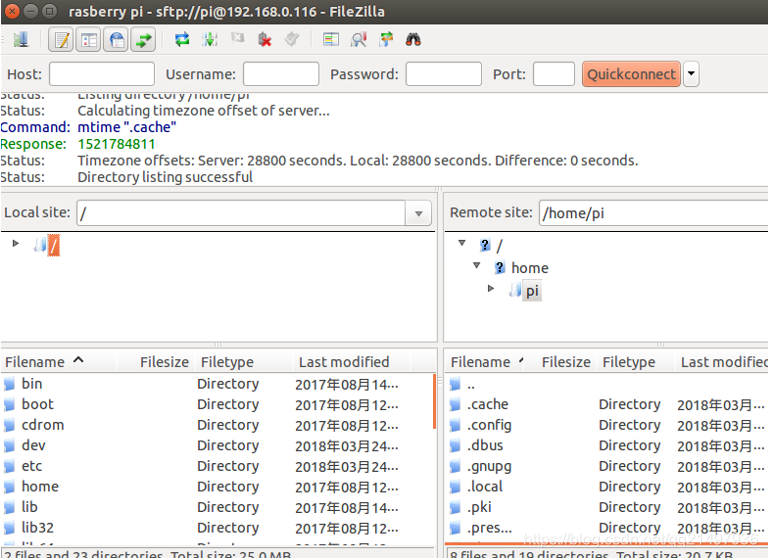Select local boot directory
Screen dimensions: 768x558
pyautogui.click(x=216, y=404)
